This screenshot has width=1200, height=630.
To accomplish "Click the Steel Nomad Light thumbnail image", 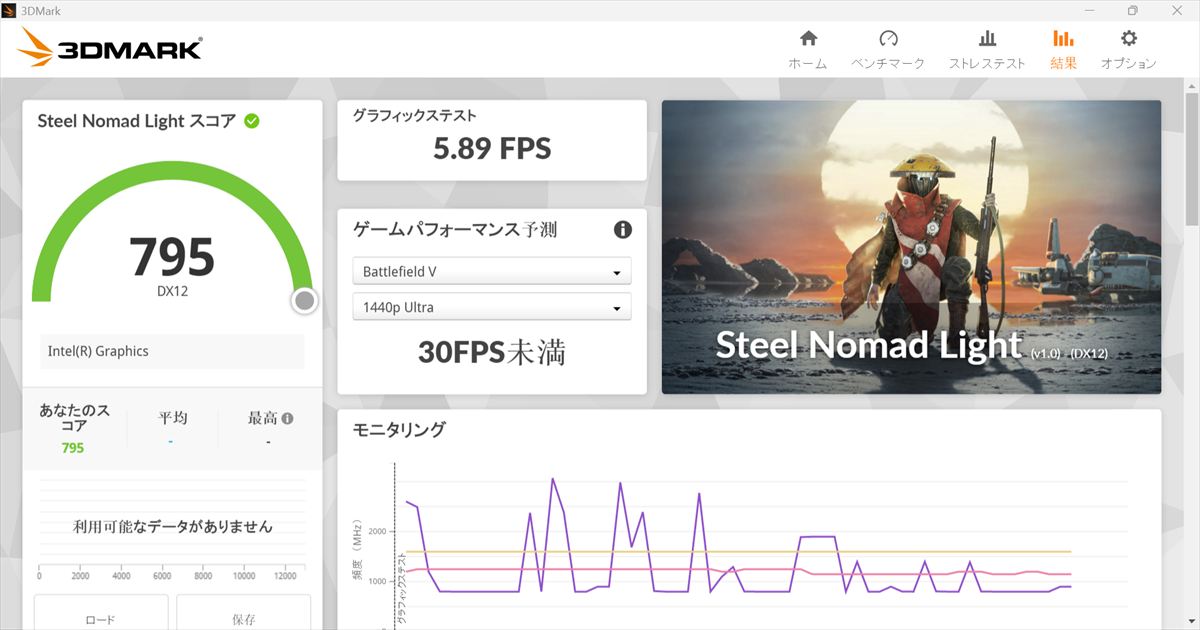I will pyautogui.click(x=911, y=247).
